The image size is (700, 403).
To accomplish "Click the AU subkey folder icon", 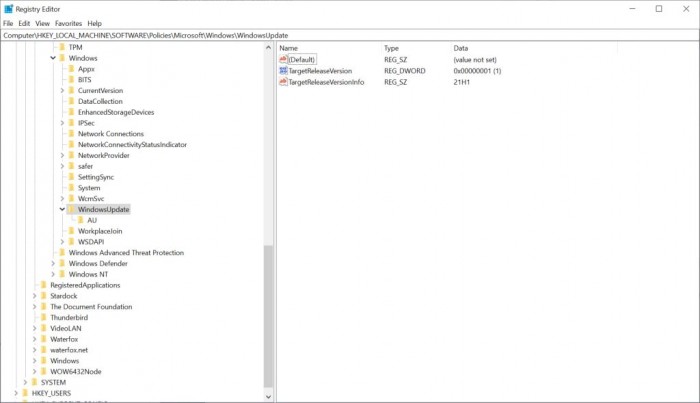I will pyautogui.click(x=81, y=220).
